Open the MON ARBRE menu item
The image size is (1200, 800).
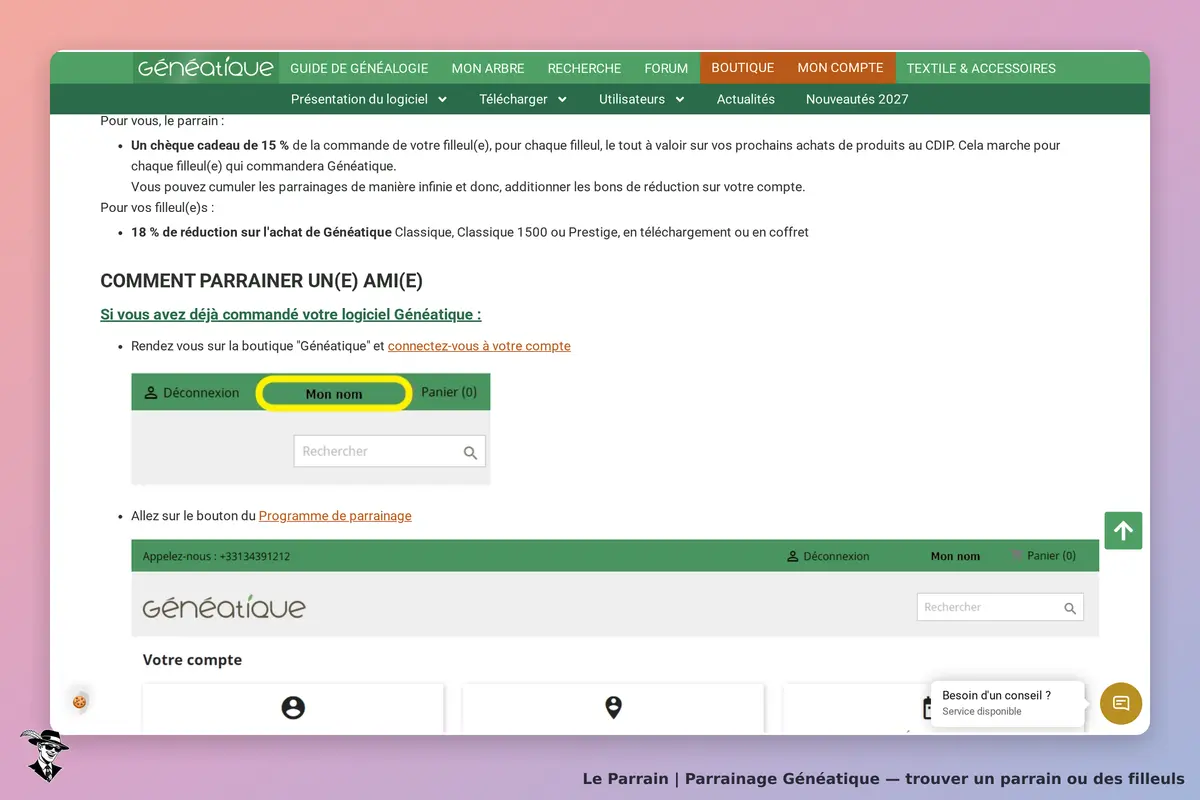(x=488, y=68)
